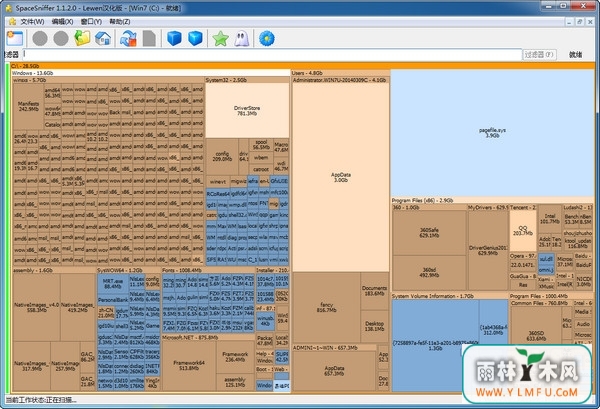600x409 pixels.
Task: Select the 360Safe 629.1Mb block
Action: click(x=429, y=233)
